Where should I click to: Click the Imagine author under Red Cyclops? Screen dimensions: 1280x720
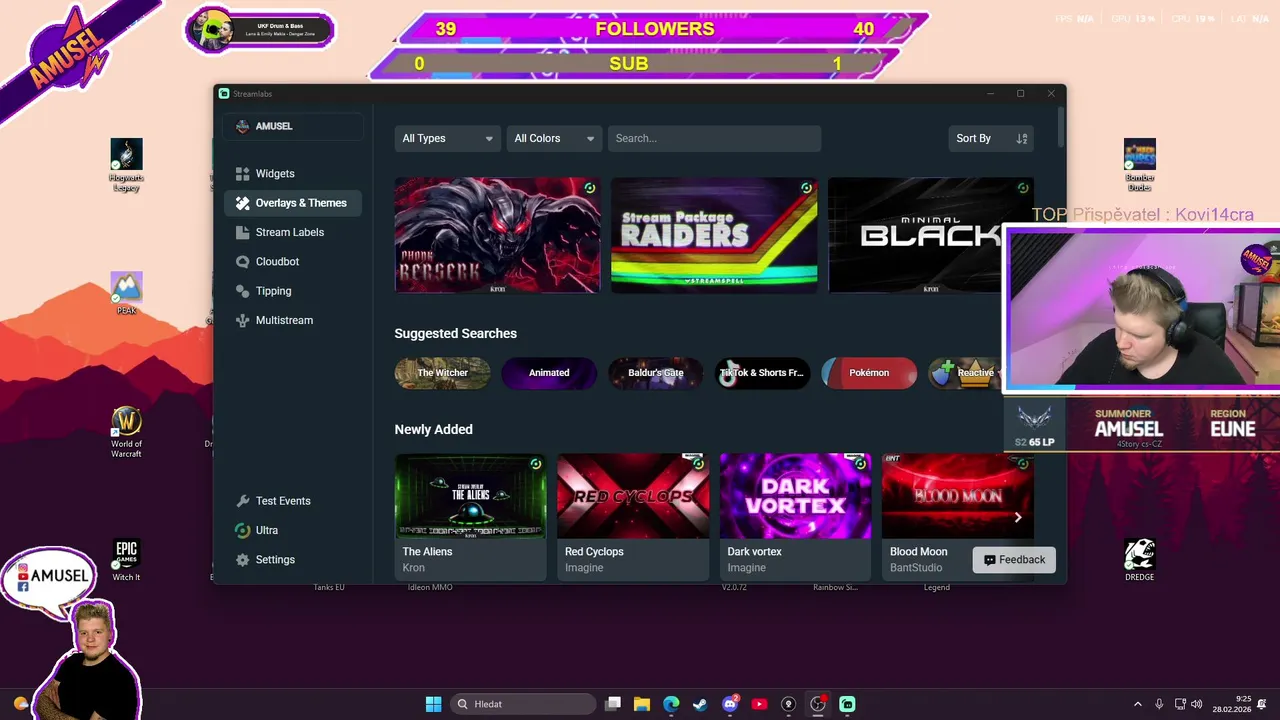584,568
